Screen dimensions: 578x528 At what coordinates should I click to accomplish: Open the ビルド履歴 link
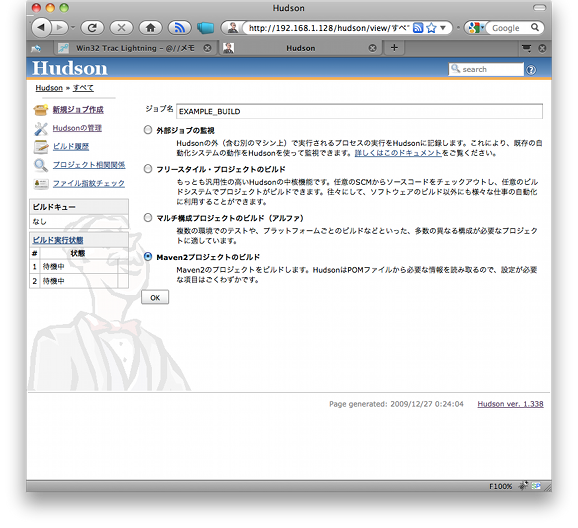[71, 146]
